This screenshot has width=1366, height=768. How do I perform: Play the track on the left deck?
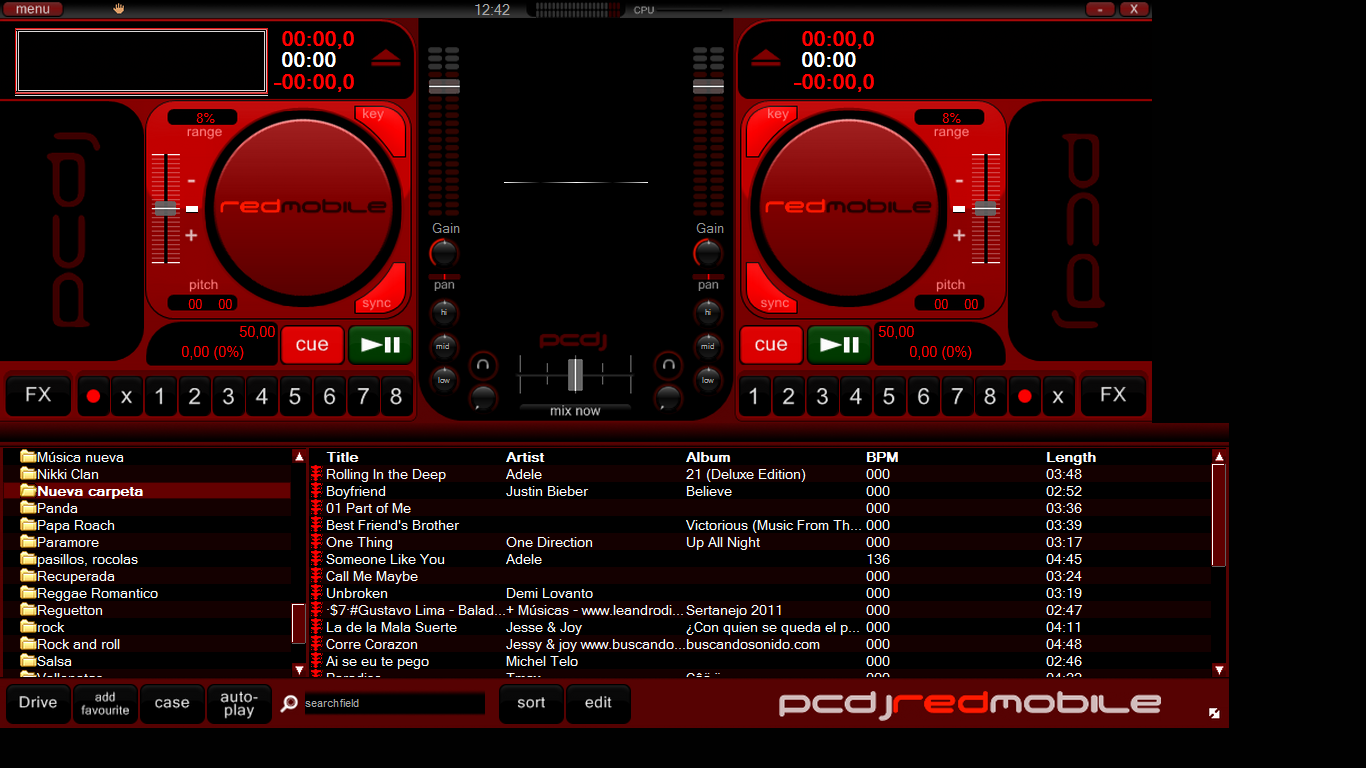[380, 344]
